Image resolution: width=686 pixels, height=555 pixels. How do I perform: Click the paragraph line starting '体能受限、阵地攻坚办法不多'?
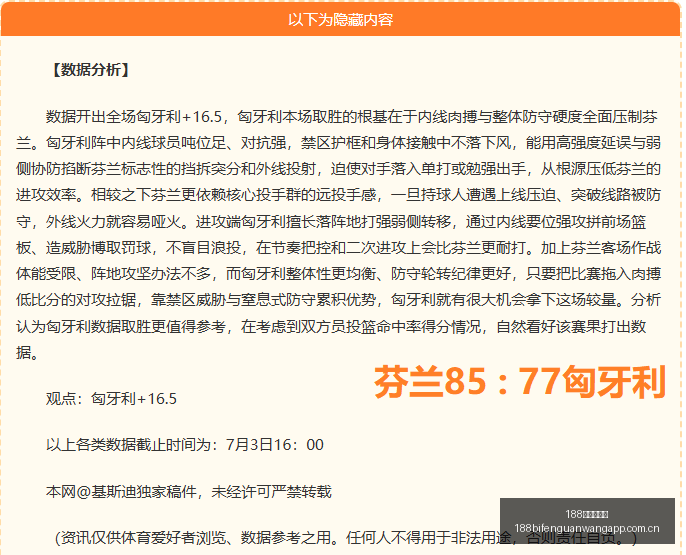pos(338,274)
